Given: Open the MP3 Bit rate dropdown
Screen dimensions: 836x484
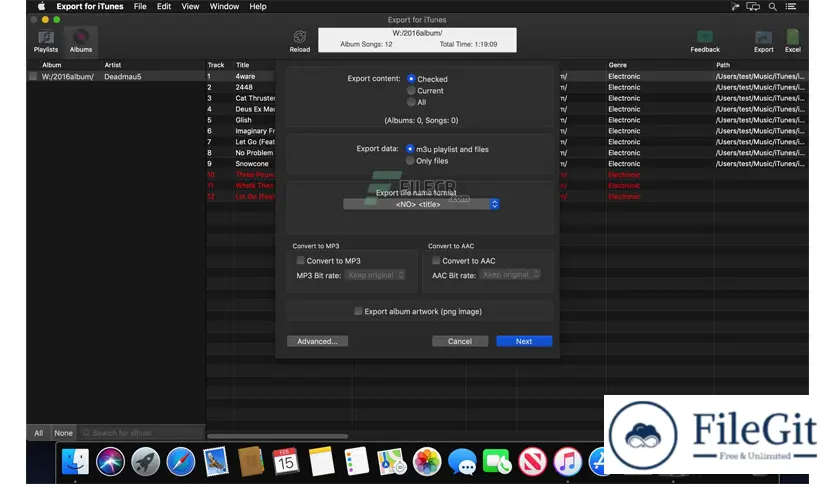Looking at the screenshot, I should (376, 275).
